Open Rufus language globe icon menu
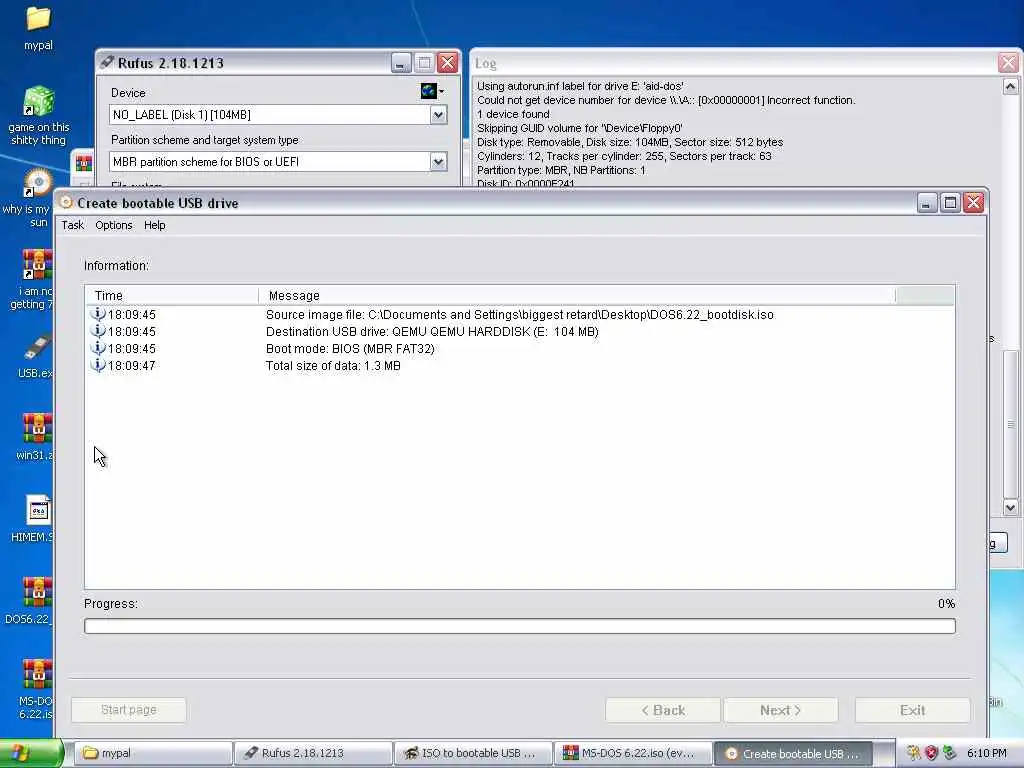 pos(432,91)
